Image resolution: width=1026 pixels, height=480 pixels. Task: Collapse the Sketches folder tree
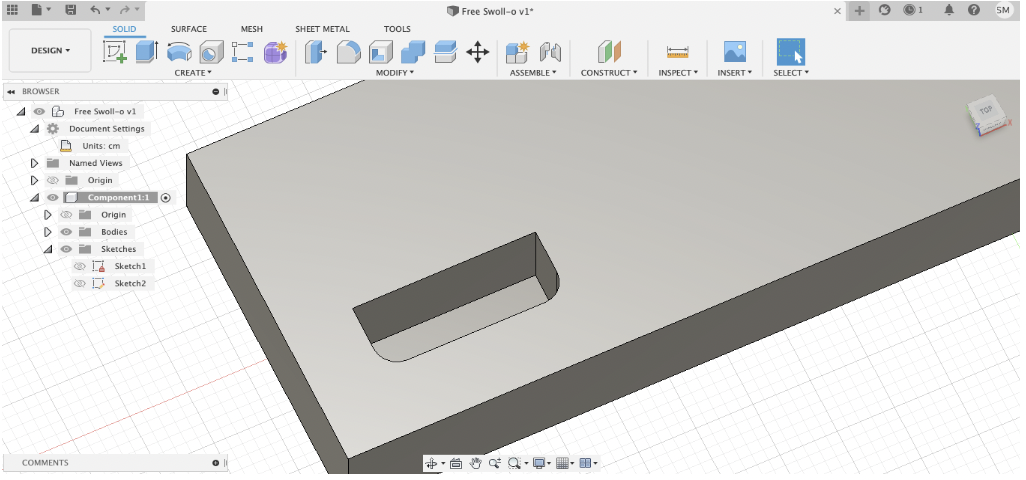[47, 249]
